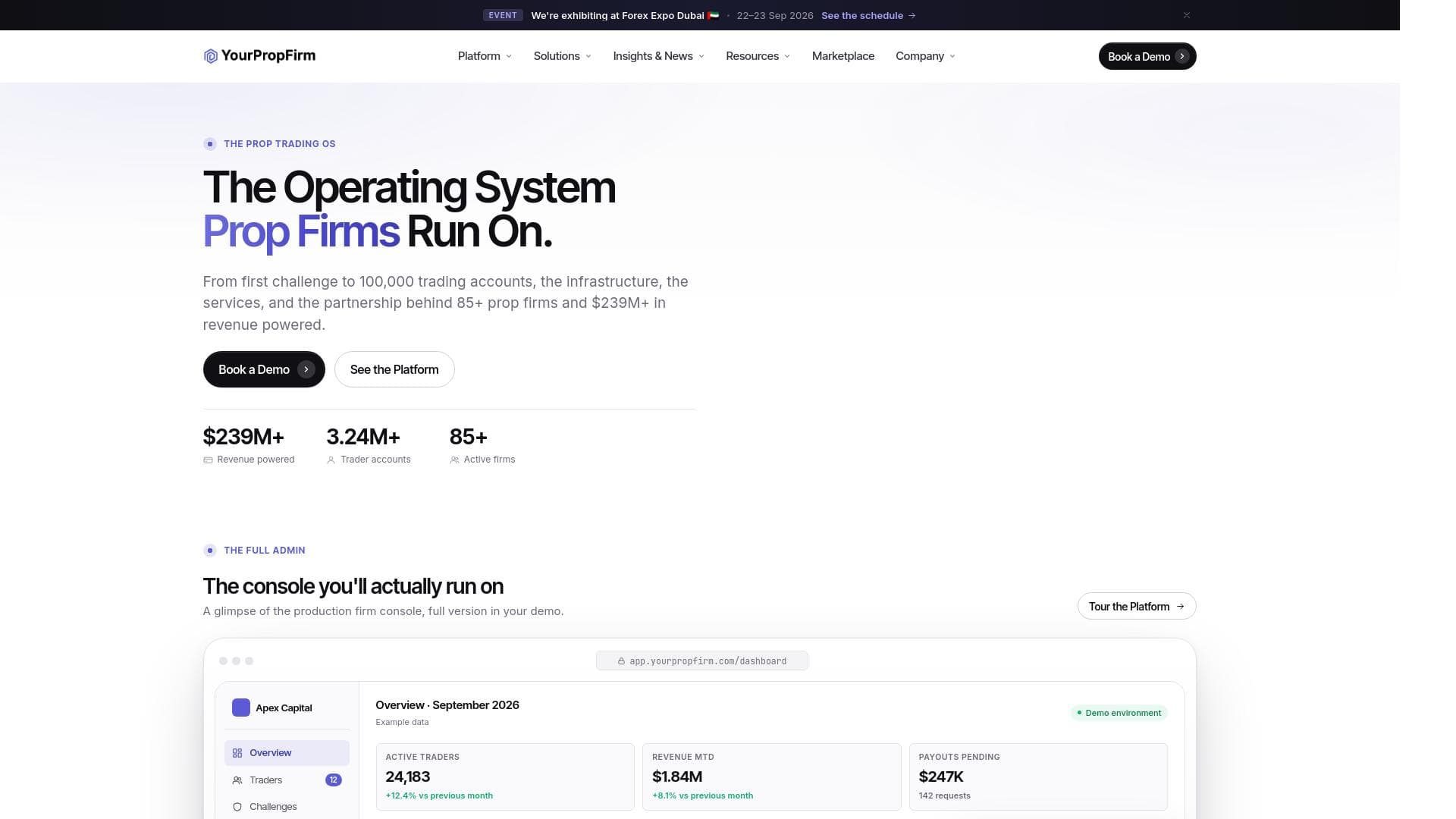
Task: Click the Active Traders 24,183 card
Action: tap(505, 777)
